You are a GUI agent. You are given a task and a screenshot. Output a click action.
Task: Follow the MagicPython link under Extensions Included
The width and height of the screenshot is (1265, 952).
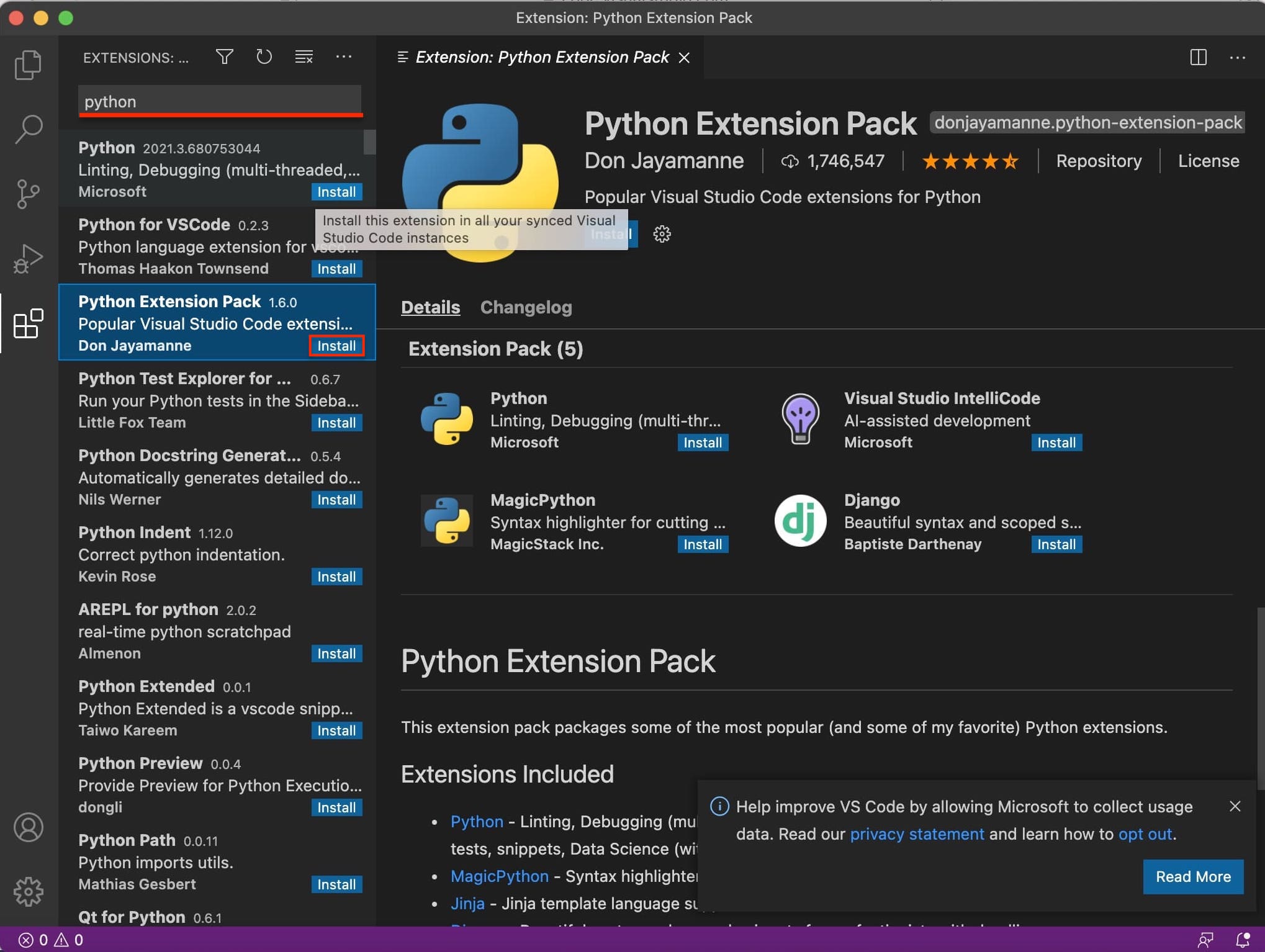pos(500,876)
